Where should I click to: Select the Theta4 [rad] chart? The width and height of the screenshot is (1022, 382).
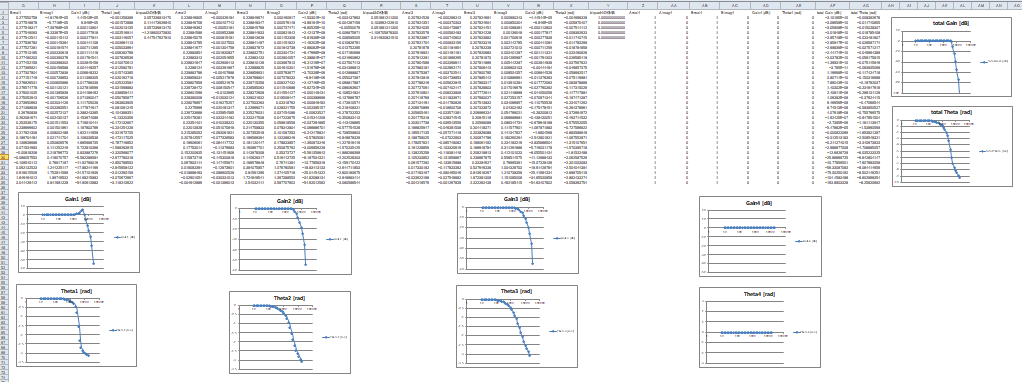(x=759, y=327)
